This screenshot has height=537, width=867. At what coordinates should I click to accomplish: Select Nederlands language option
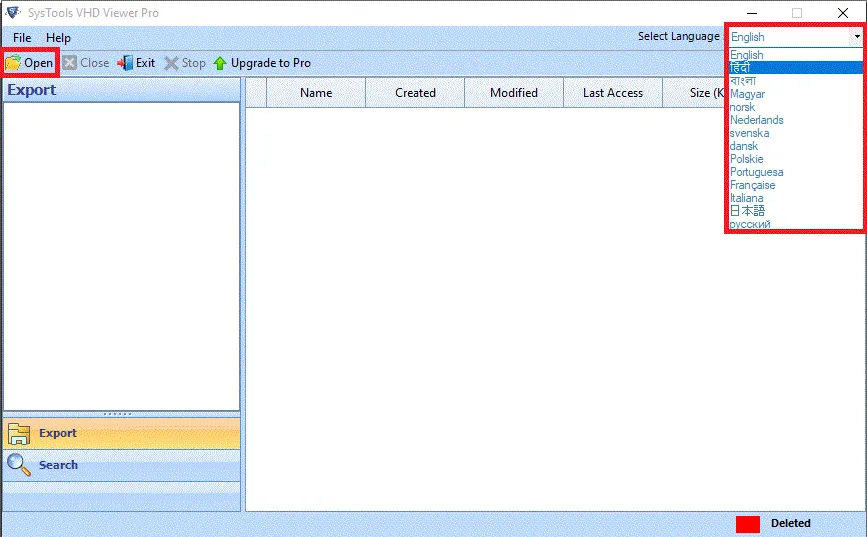[x=796, y=120]
